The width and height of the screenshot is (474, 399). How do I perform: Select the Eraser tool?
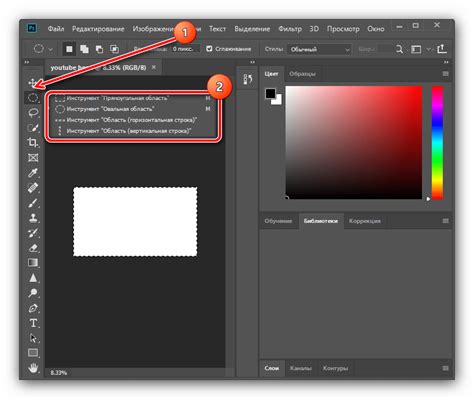(x=33, y=248)
